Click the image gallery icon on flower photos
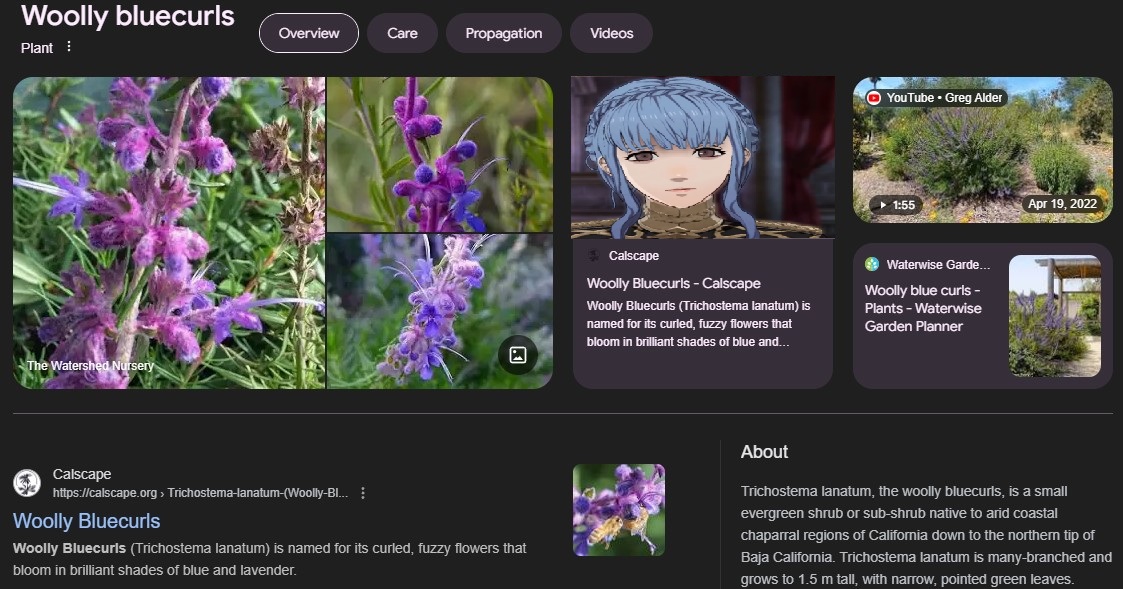 tap(518, 355)
